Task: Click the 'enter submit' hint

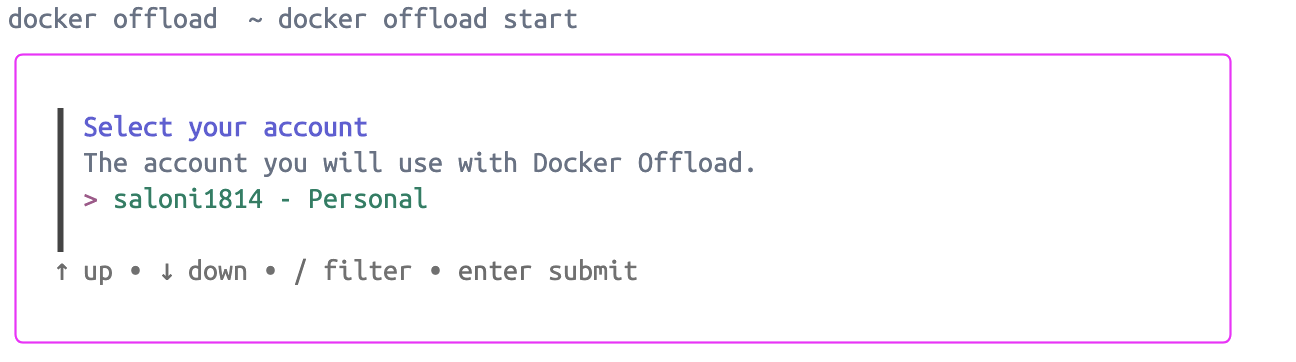Action: [548, 271]
